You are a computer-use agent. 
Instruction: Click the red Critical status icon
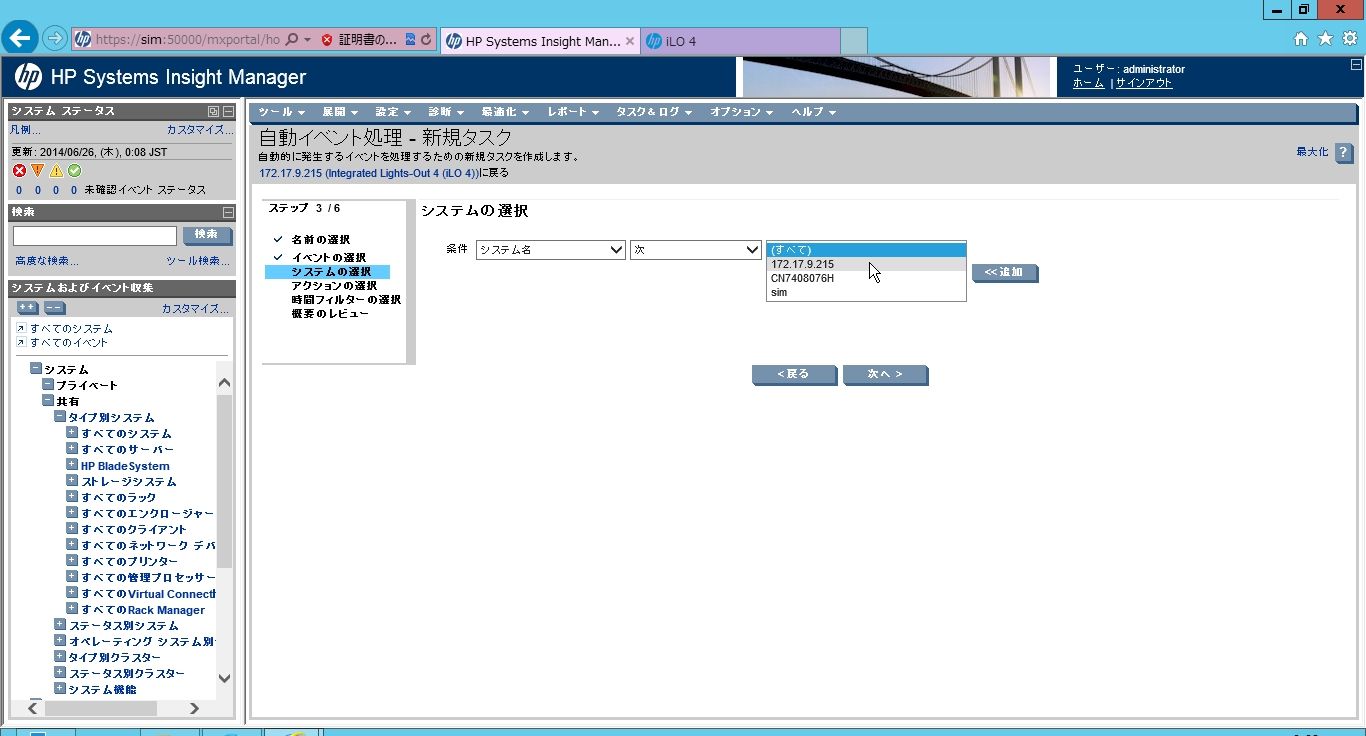coord(19,171)
